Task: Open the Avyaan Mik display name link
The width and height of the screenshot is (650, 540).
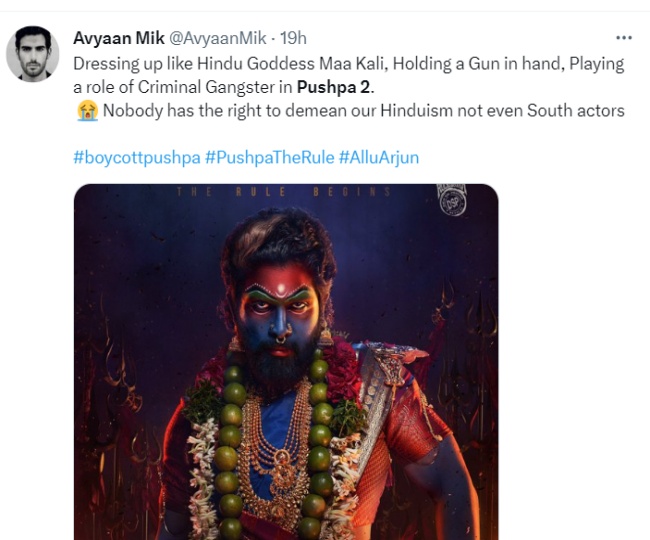Action: (111, 38)
